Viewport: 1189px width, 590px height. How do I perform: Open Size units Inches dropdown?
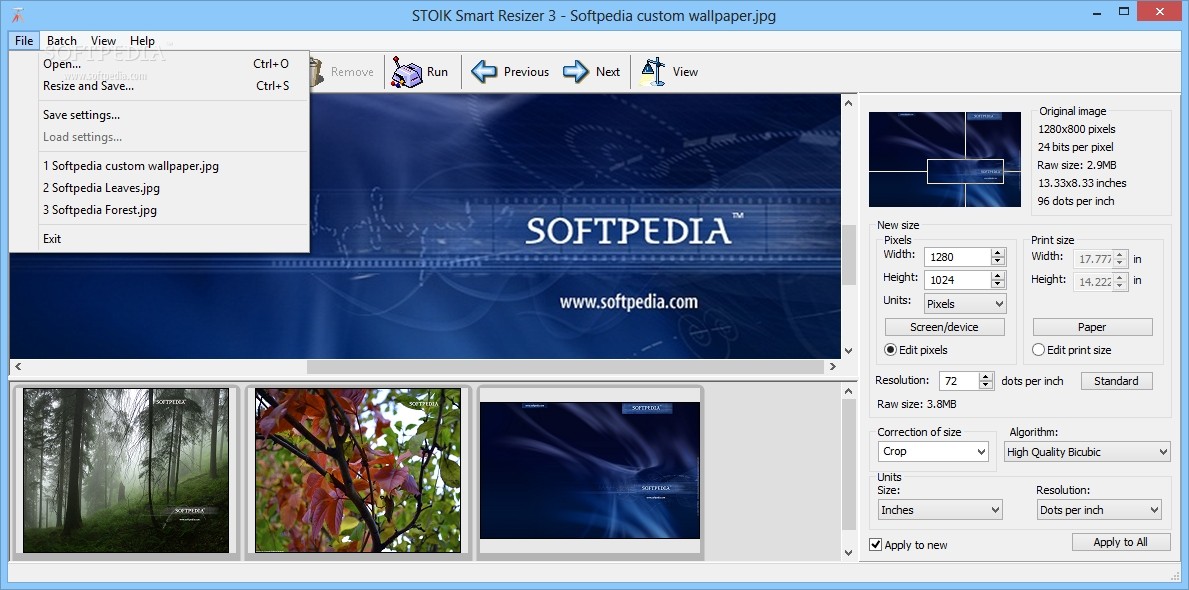pos(940,510)
